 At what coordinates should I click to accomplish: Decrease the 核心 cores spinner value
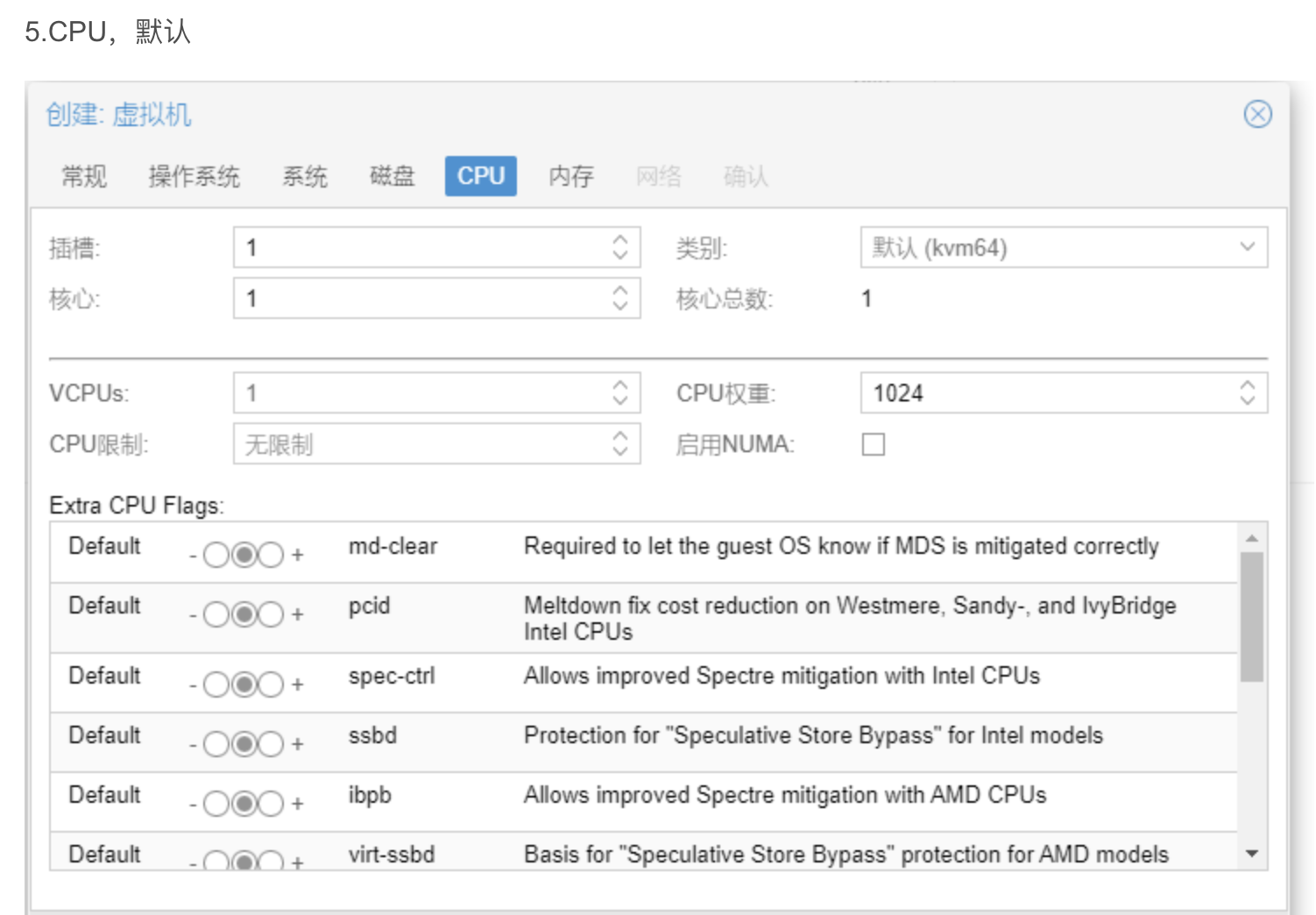(x=620, y=306)
